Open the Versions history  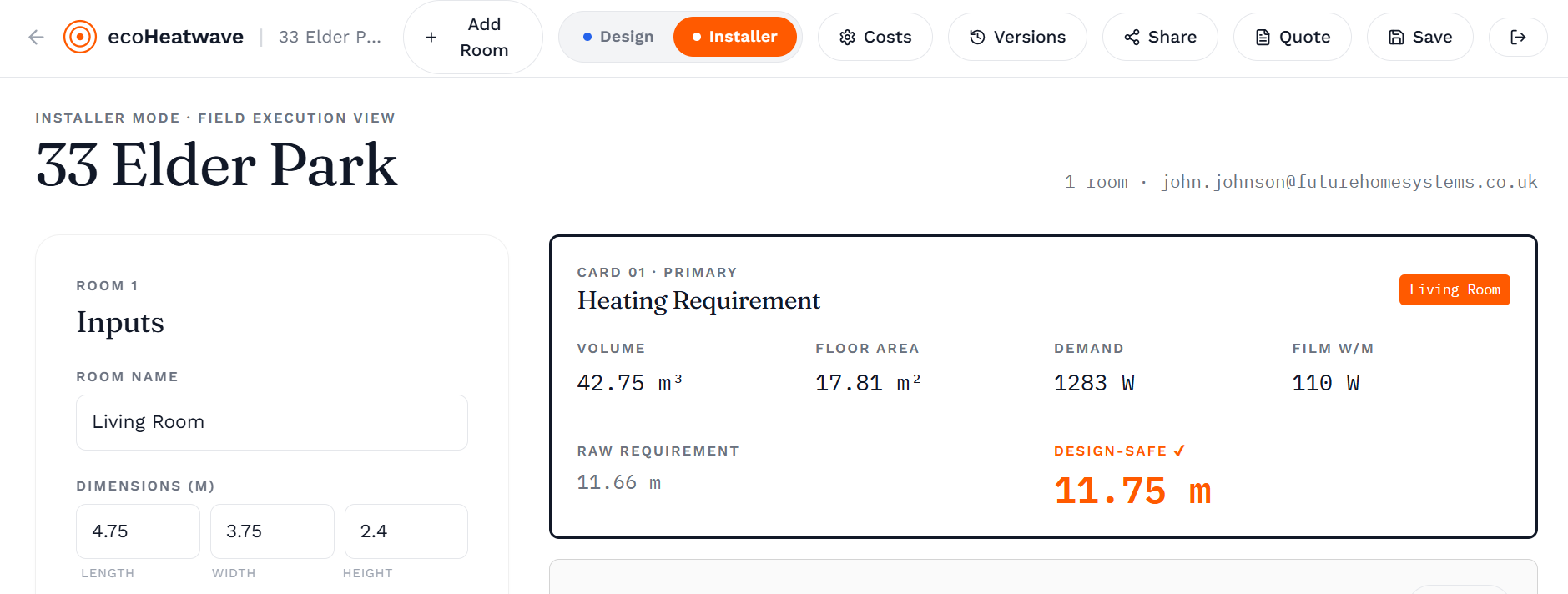click(x=1017, y=37)
